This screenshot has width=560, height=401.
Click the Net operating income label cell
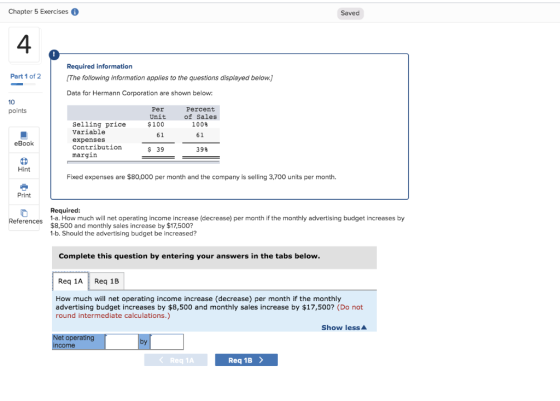79,342
